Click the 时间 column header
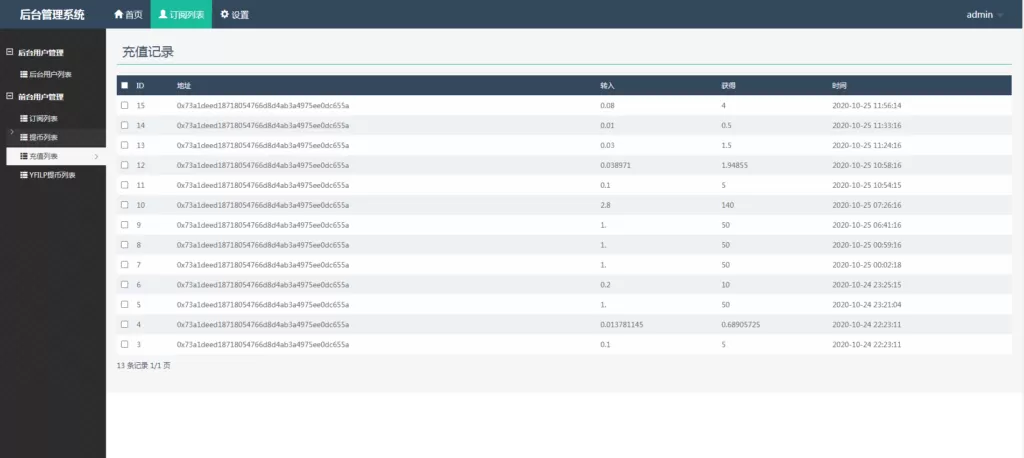This screenshot has width=1024, height=458. pyautogui.click(x=839, y=85)
